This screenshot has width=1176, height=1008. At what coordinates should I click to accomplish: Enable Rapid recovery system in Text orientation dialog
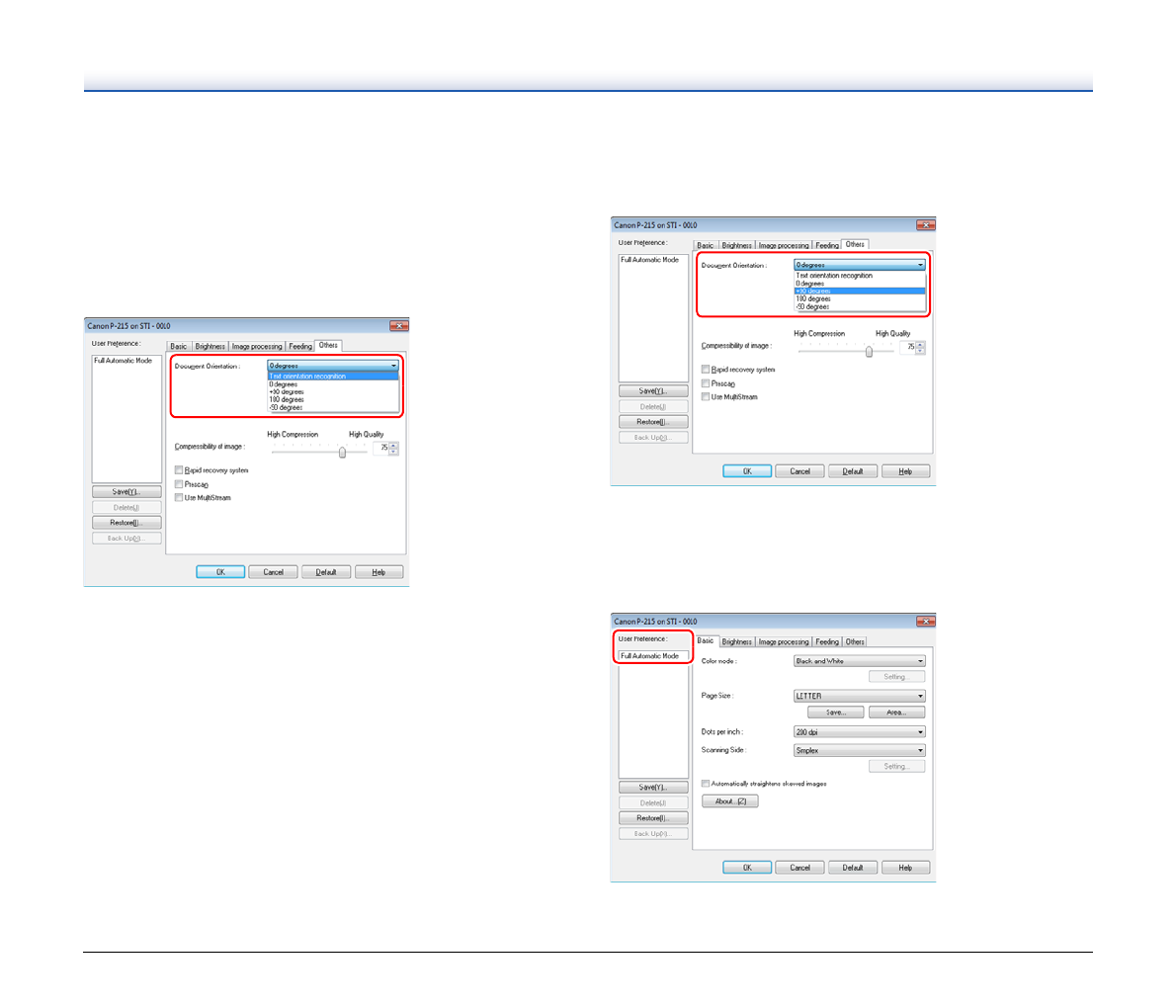(x=179, y=470)
